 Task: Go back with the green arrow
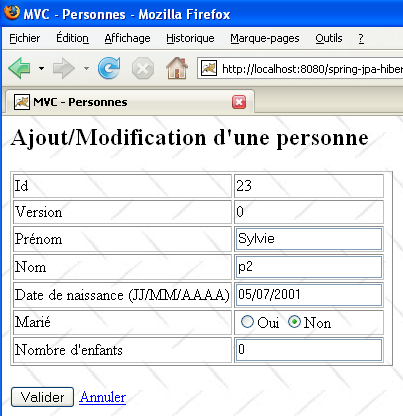coord(20,68)
